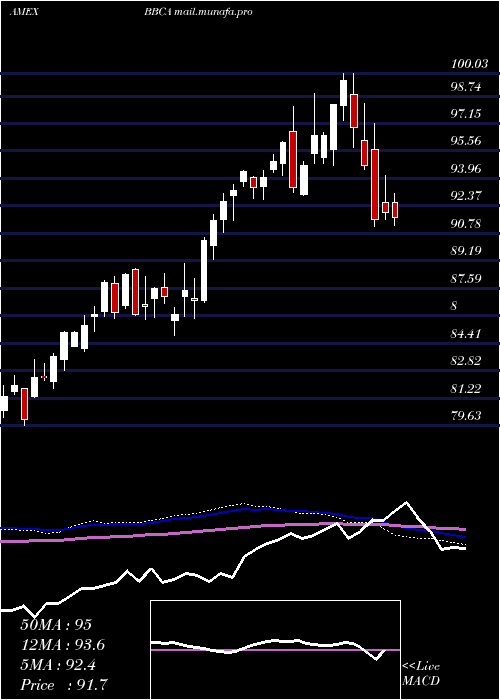Image resolution: width=500 pixels, height=700 pixels.
Task: Click the 50MA : 95 reading
Action: coord(56,625)
